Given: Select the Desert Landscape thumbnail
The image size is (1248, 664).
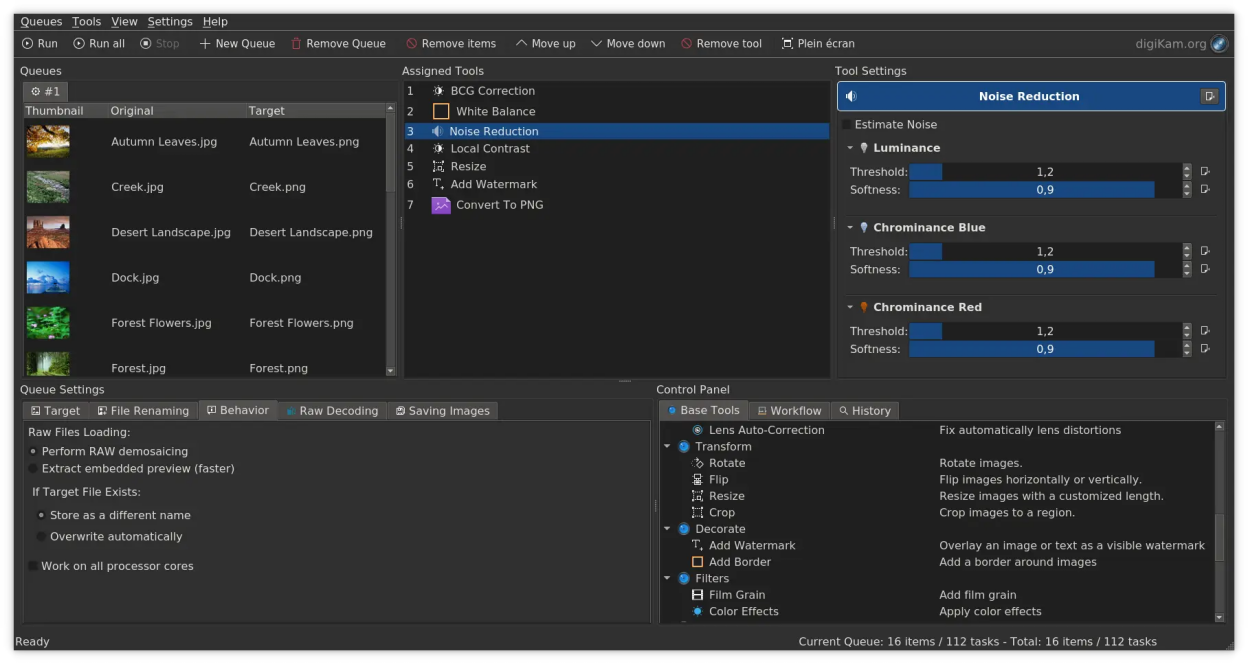Looking at the screenshot, I should point(48,232).
